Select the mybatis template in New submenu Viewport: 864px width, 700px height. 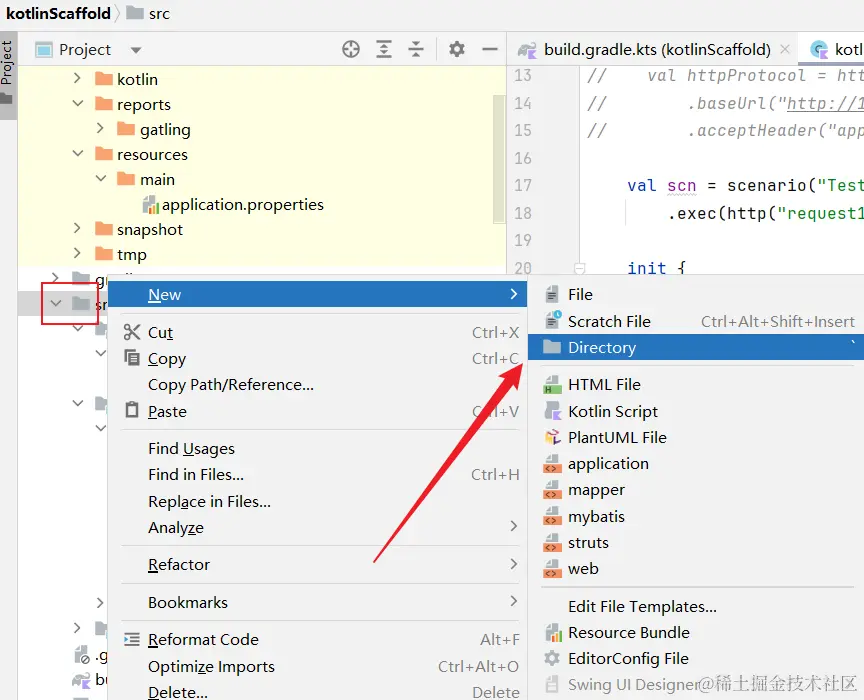tap(696, 516)
